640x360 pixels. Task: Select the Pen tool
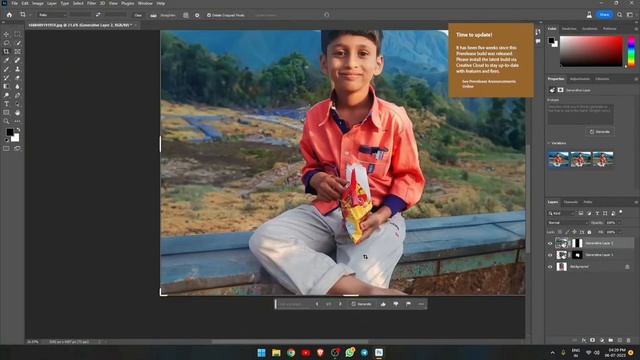(x=17, y=95)
